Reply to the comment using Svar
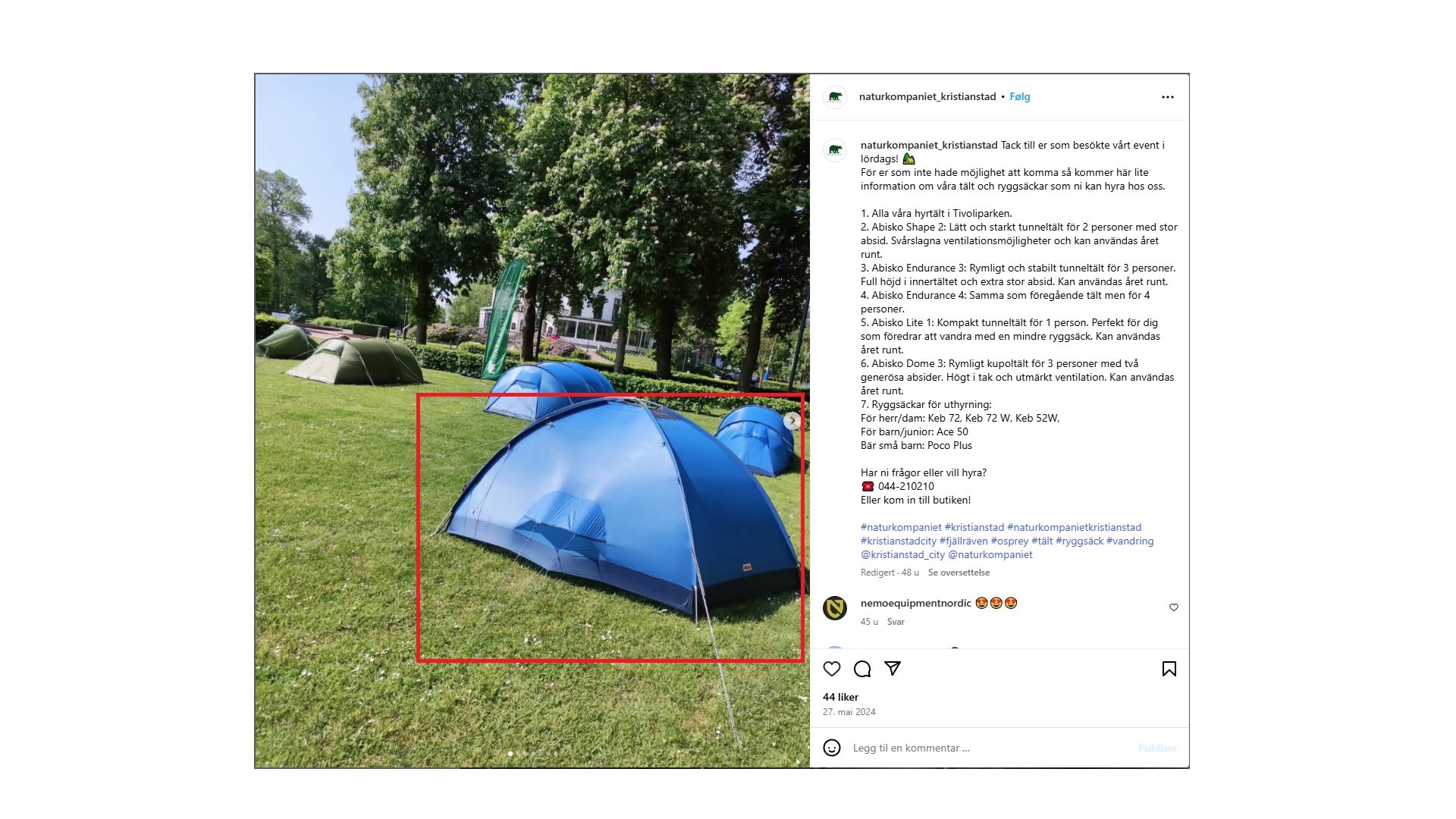1456x819 pixels. click(x=896, y=622)
